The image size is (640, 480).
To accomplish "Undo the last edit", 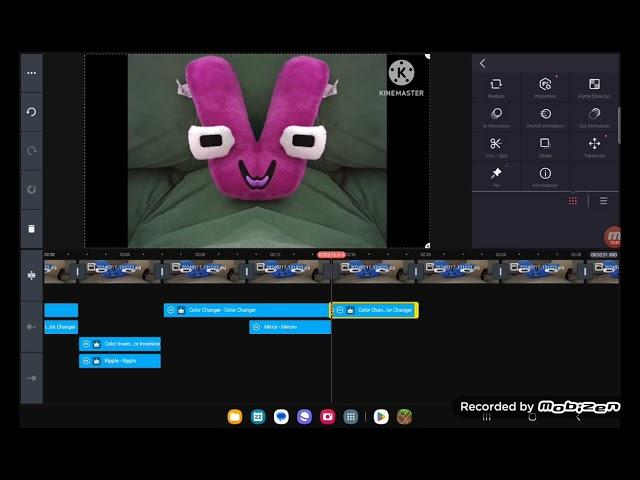I will click(x=31, y=112).
